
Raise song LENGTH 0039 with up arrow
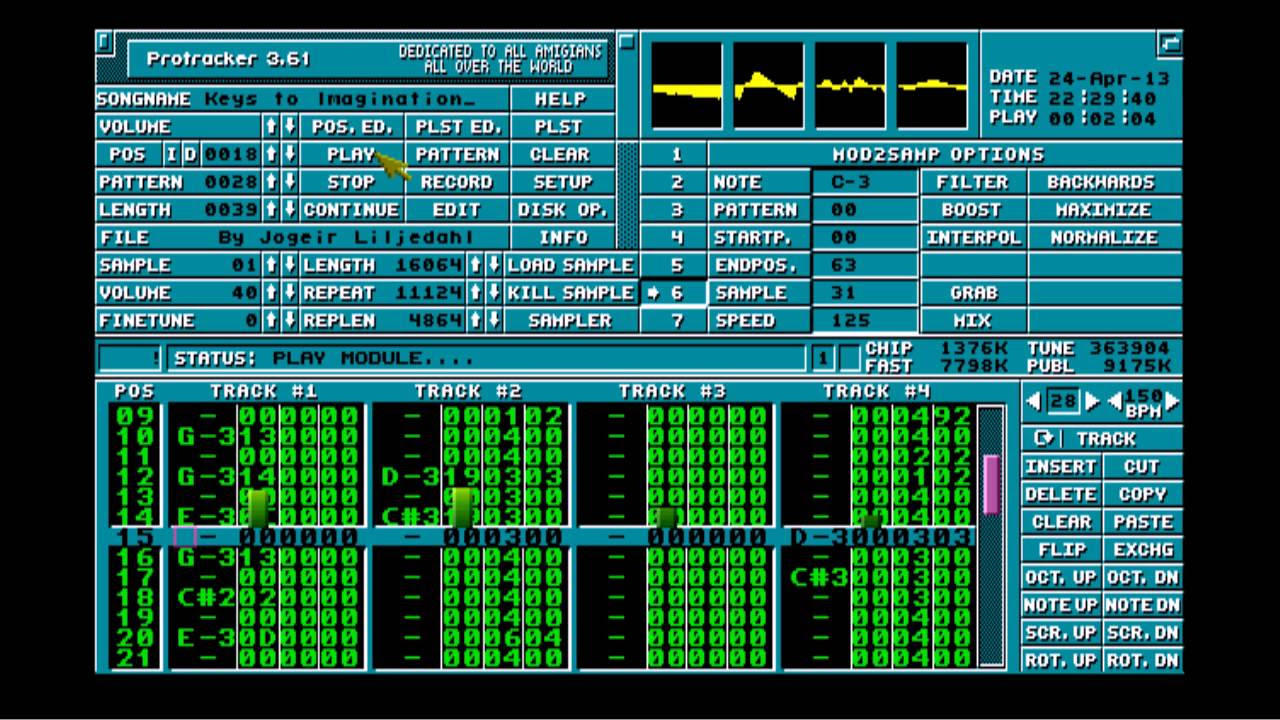pos(270,211)
